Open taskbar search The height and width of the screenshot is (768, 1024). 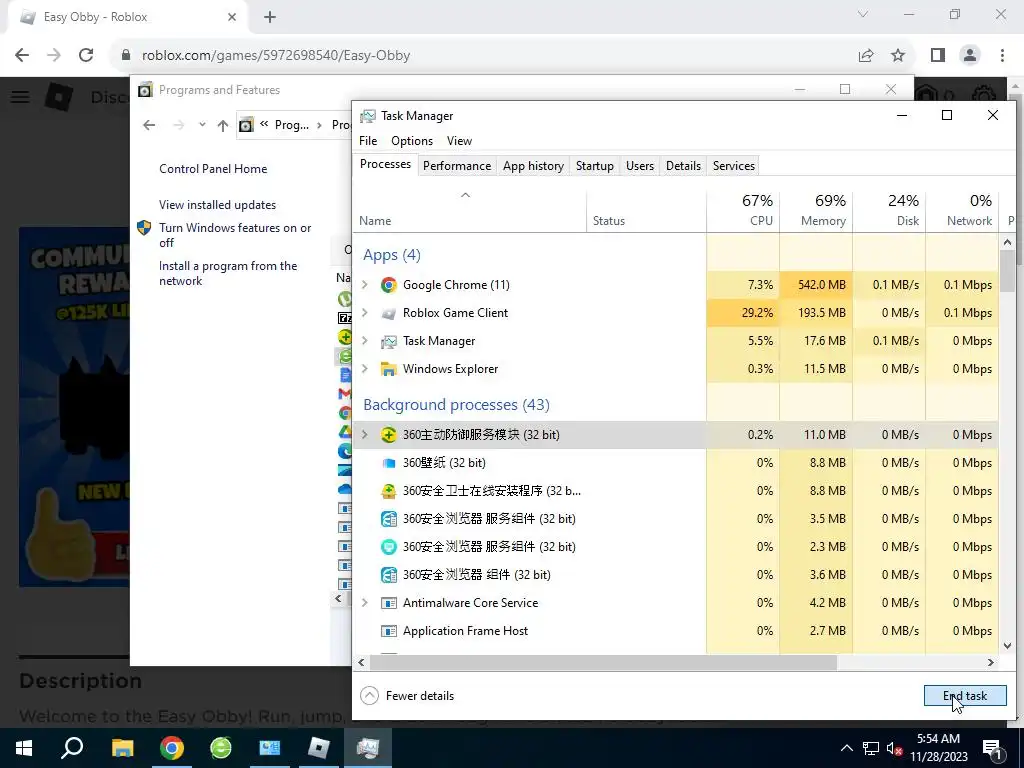(72, 748)
